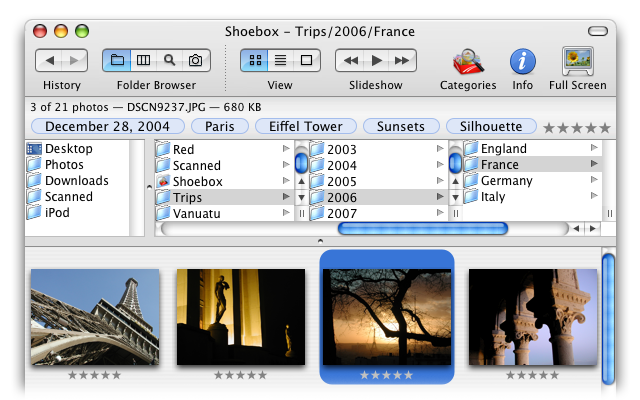The width and height of the screenshot is (640, 400).
Task: Switch to list view
Action: [x=280, y=60]
